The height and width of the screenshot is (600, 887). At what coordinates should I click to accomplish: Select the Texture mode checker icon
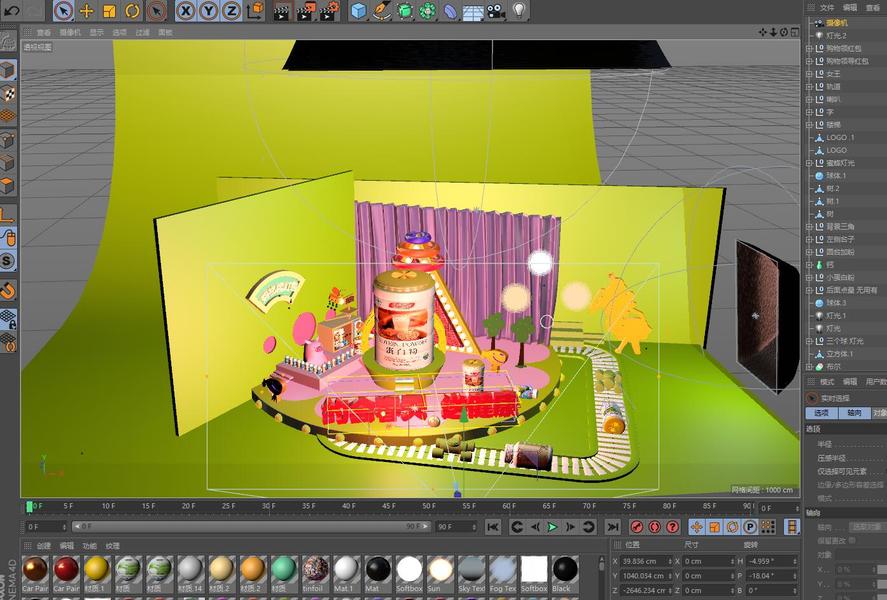(x=8, y=93)
